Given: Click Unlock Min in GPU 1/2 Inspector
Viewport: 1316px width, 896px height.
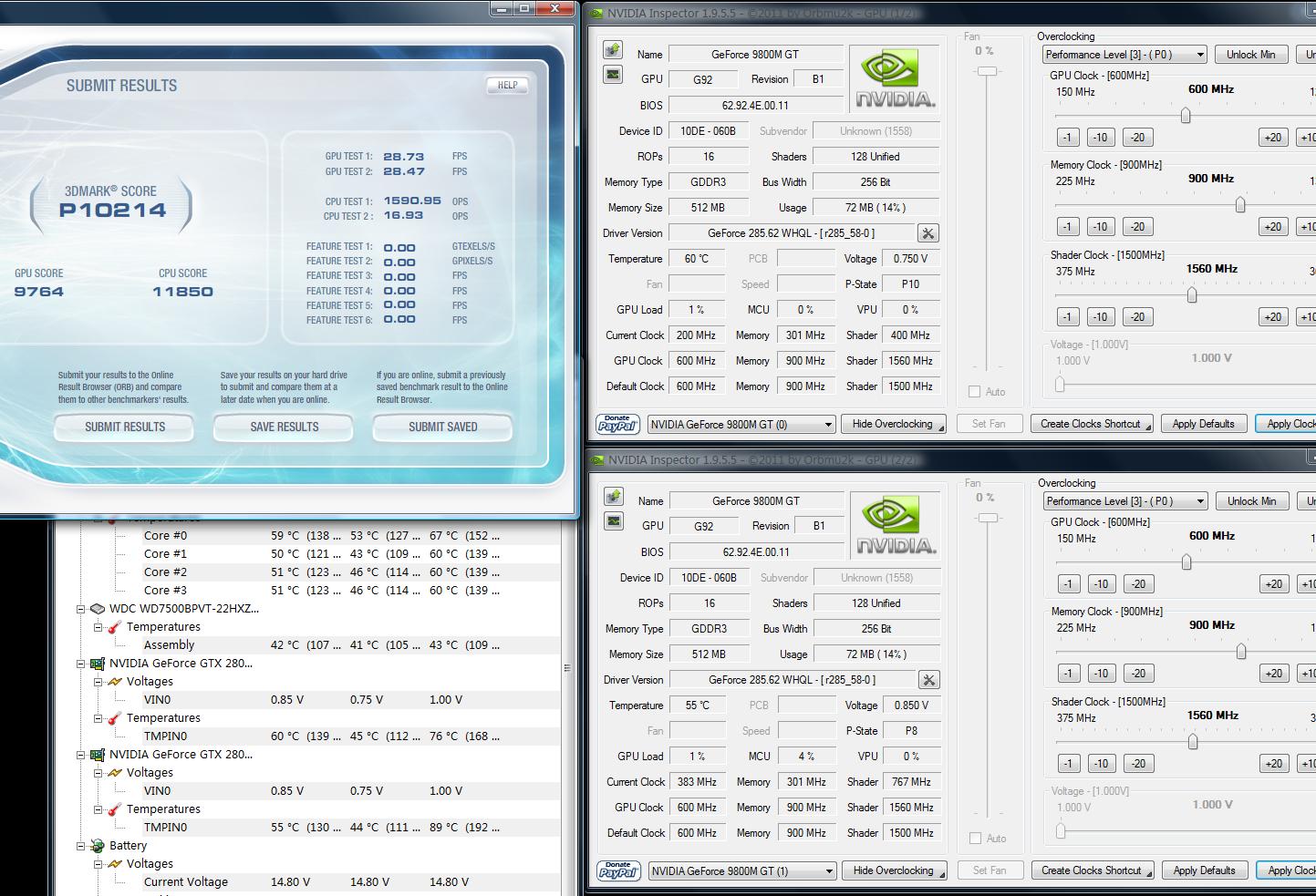Looking at the screenshot, I should [x=1250, y=55].
